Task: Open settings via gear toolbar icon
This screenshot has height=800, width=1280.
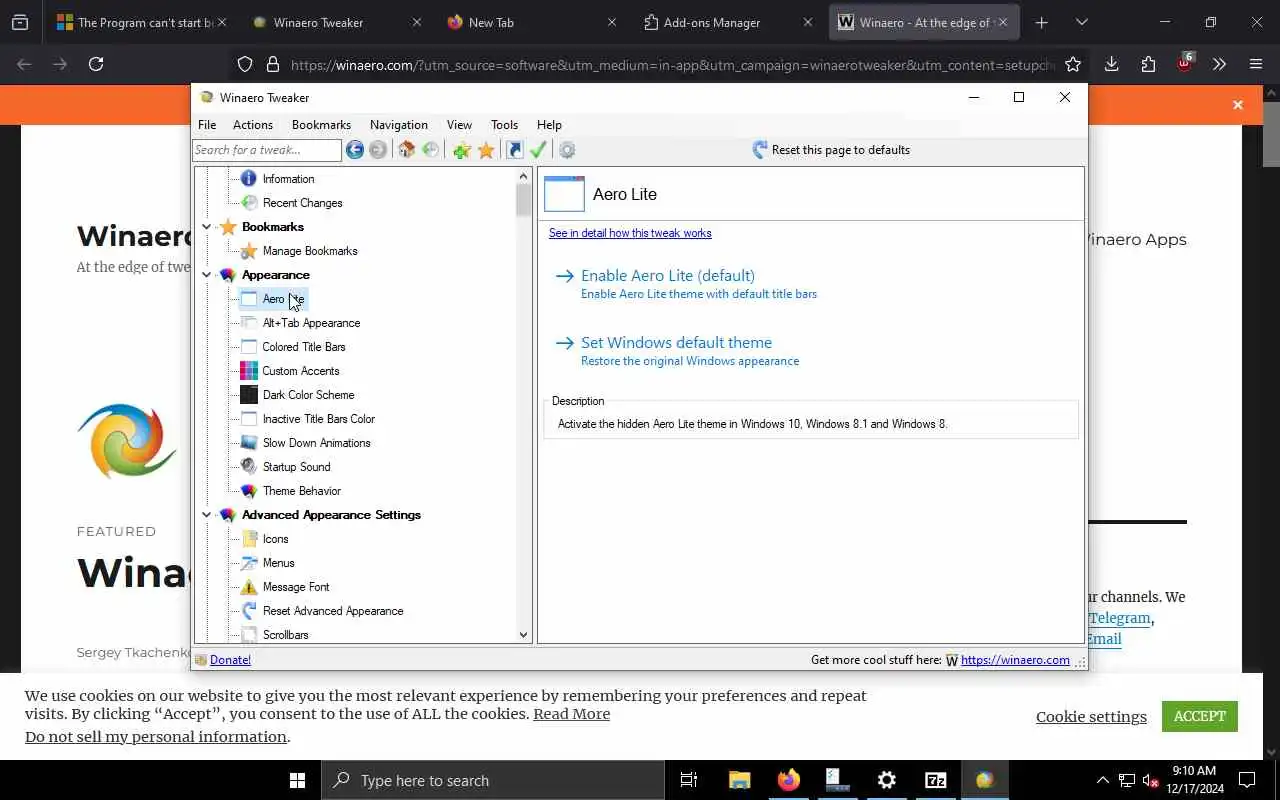Action: coord(567,150)
